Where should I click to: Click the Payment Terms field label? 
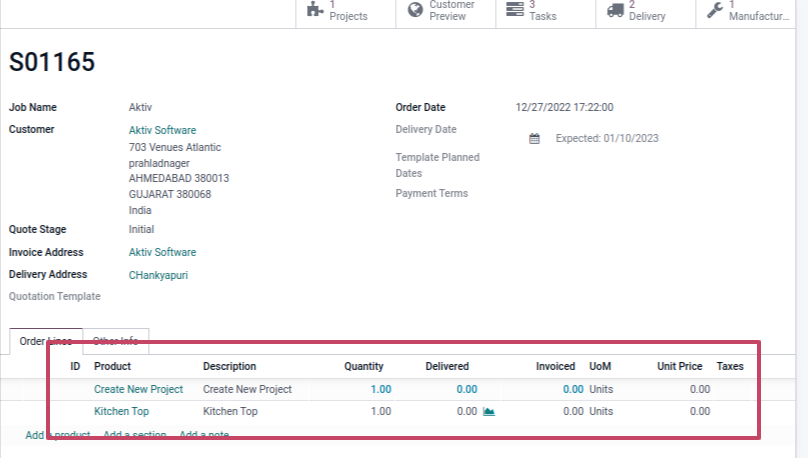[x=432, y=194]
